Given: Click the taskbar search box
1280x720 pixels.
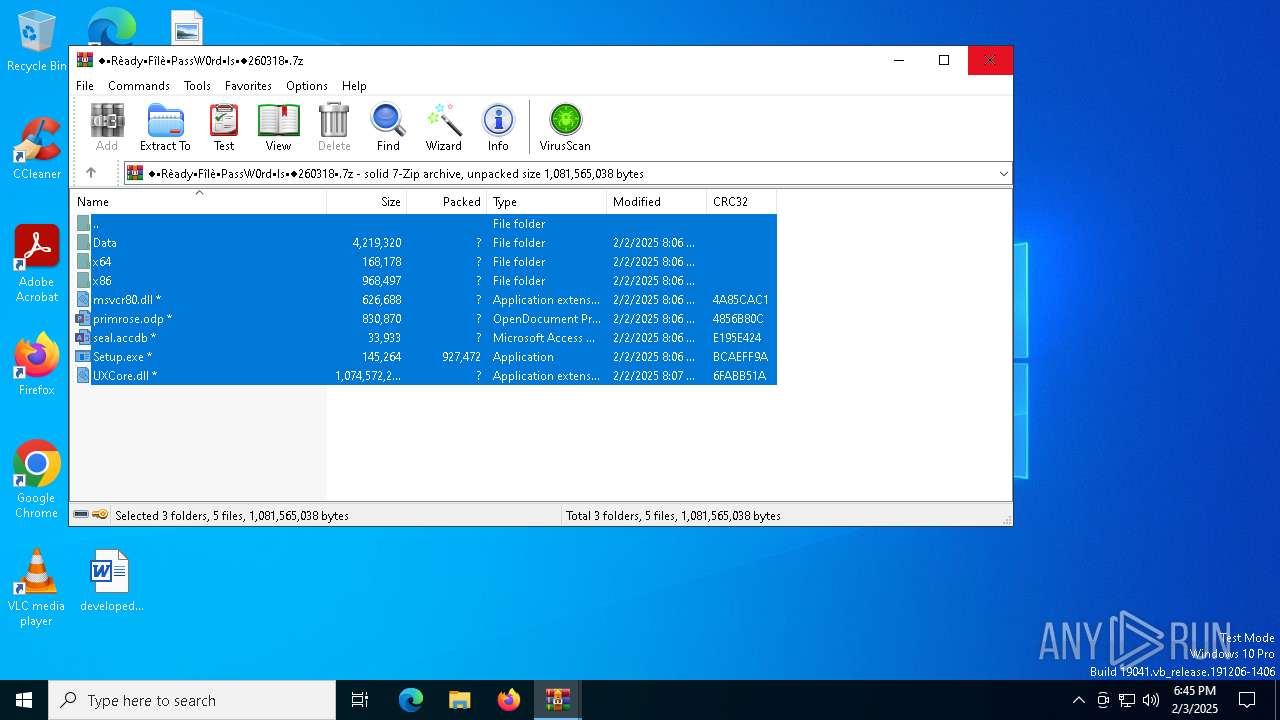Looking at the screenshot, I should [192, 700].
